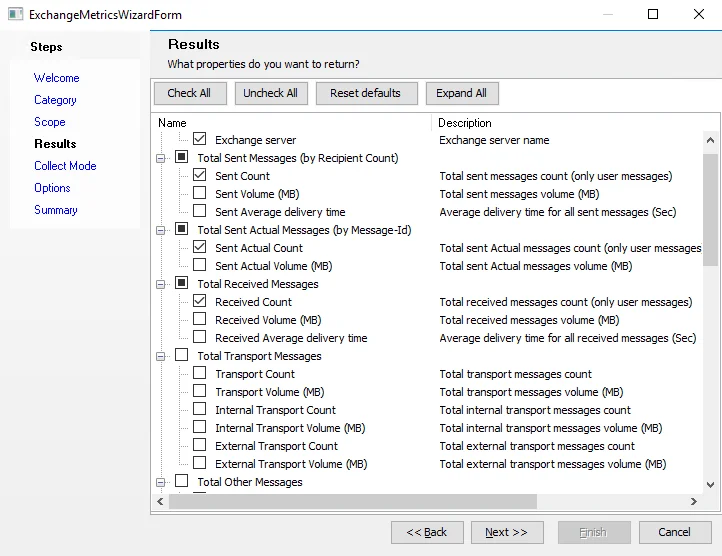The image size is (722, 556).
Task: Select the 'Received Count' row label
Action: click(253, 302)
